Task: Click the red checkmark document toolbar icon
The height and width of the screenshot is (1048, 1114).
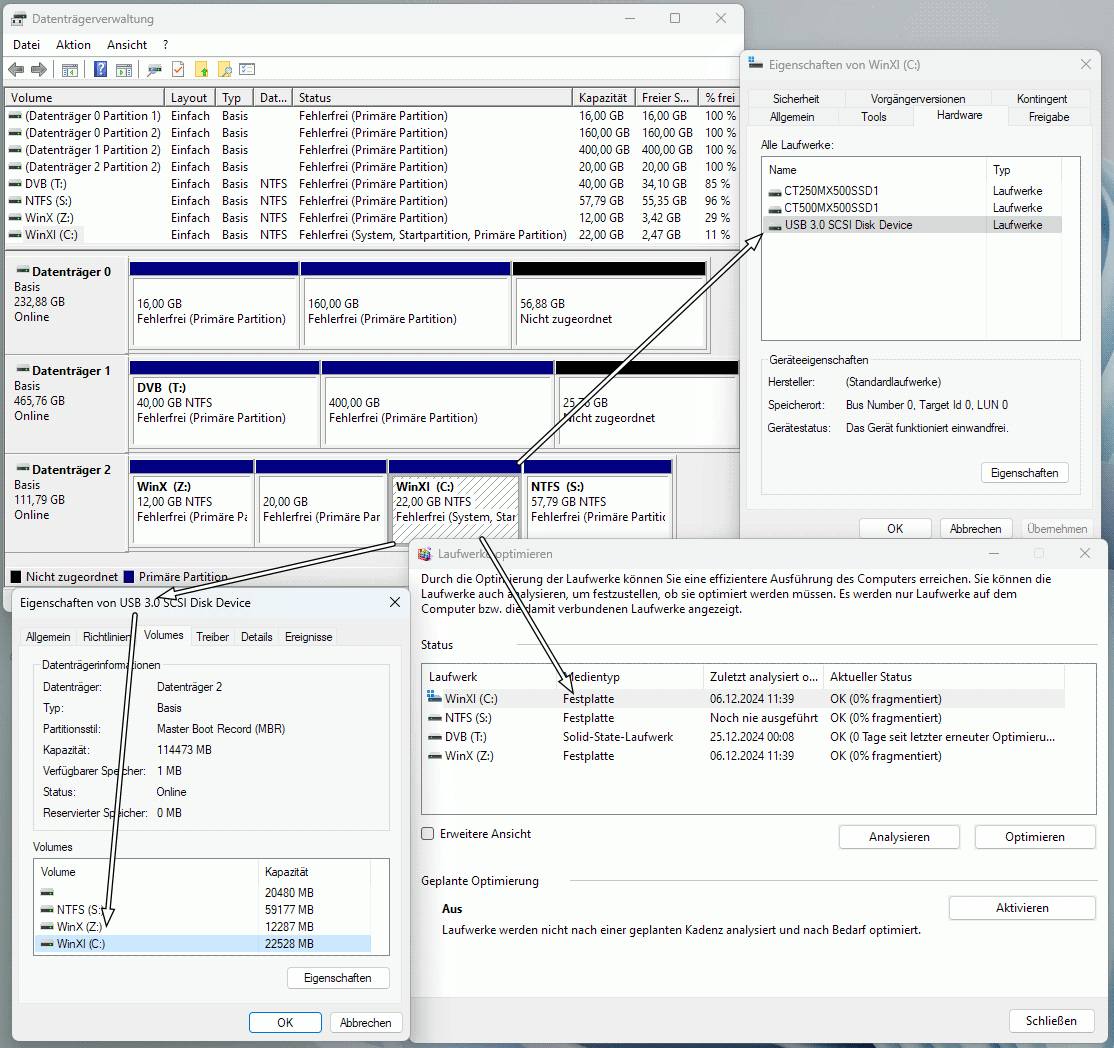Action: pos(178,70)
